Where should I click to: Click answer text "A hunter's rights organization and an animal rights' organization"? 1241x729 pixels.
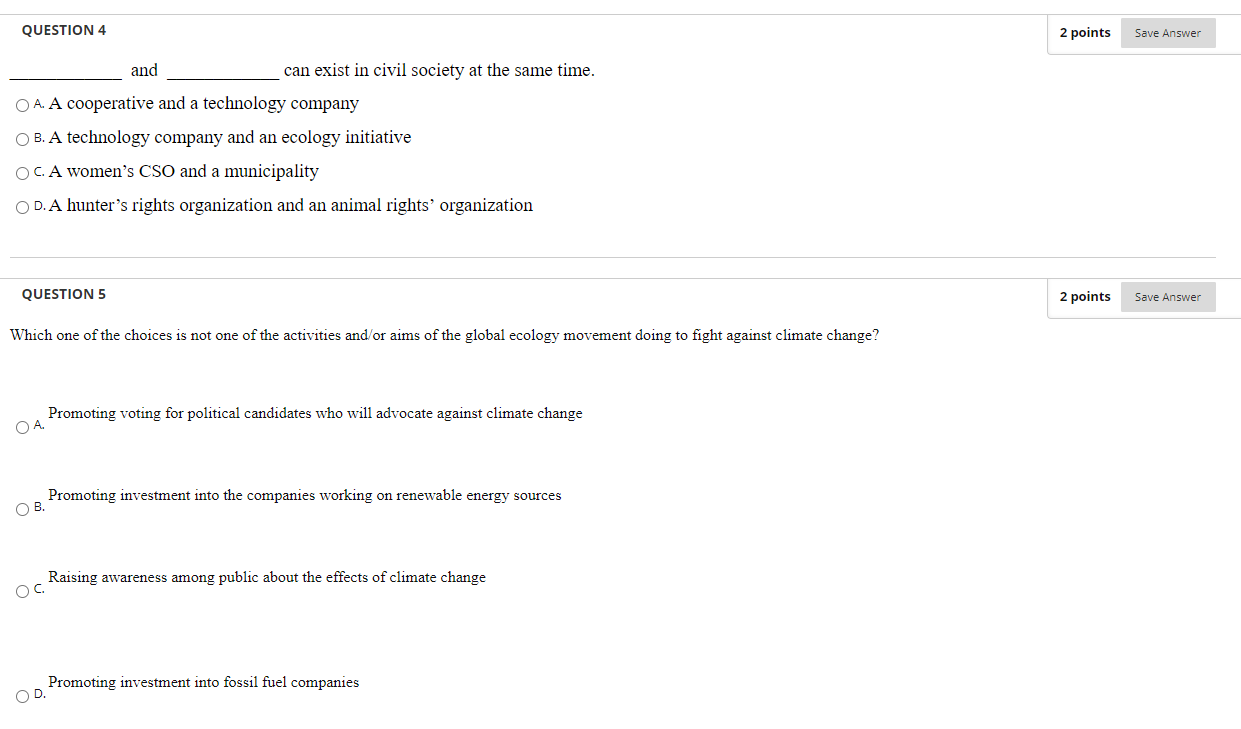tap(289, 205)
